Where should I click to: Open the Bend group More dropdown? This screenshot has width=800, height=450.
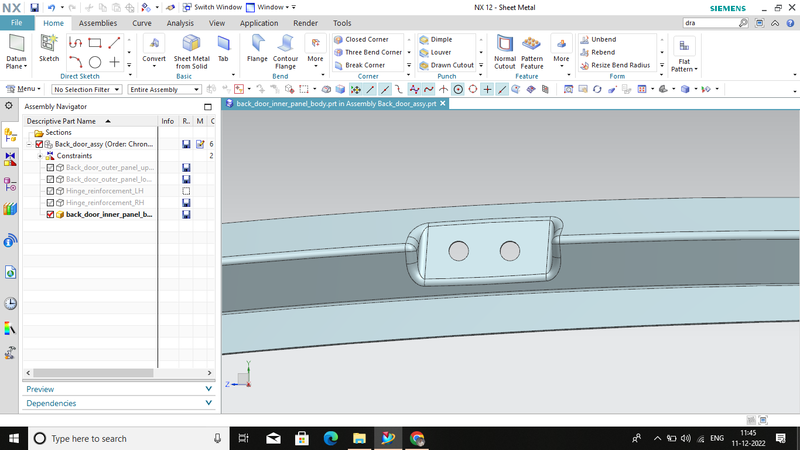pos(315,51)
